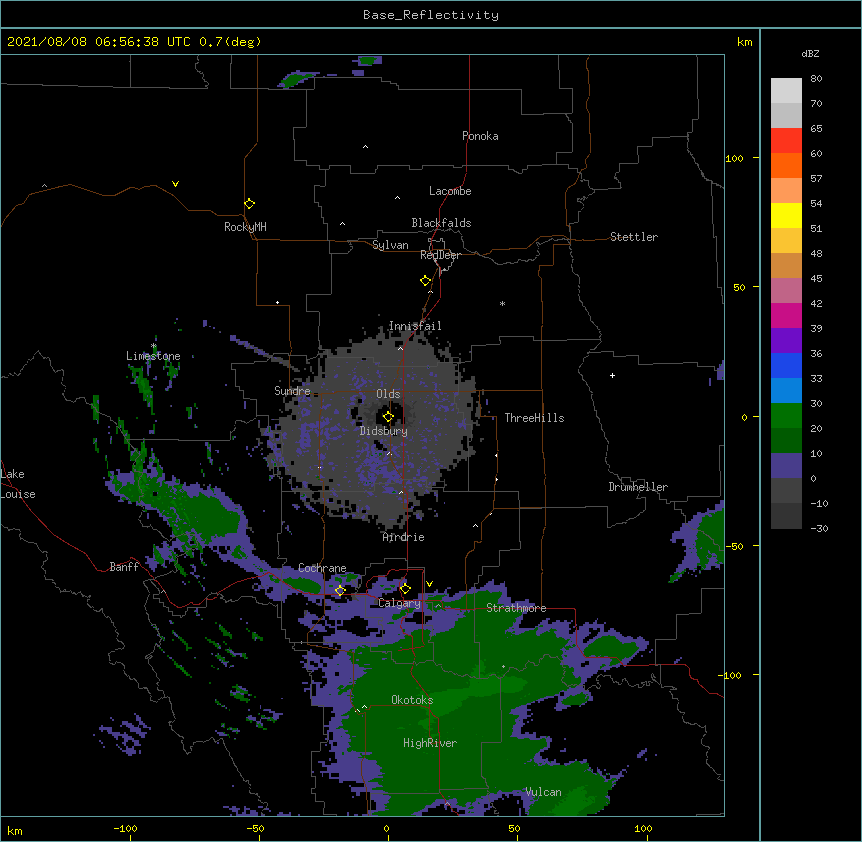This screenshot has height=842, width=862.
Task: Click the Banff label
Action: pyautogui.click(x=124, y=567)
